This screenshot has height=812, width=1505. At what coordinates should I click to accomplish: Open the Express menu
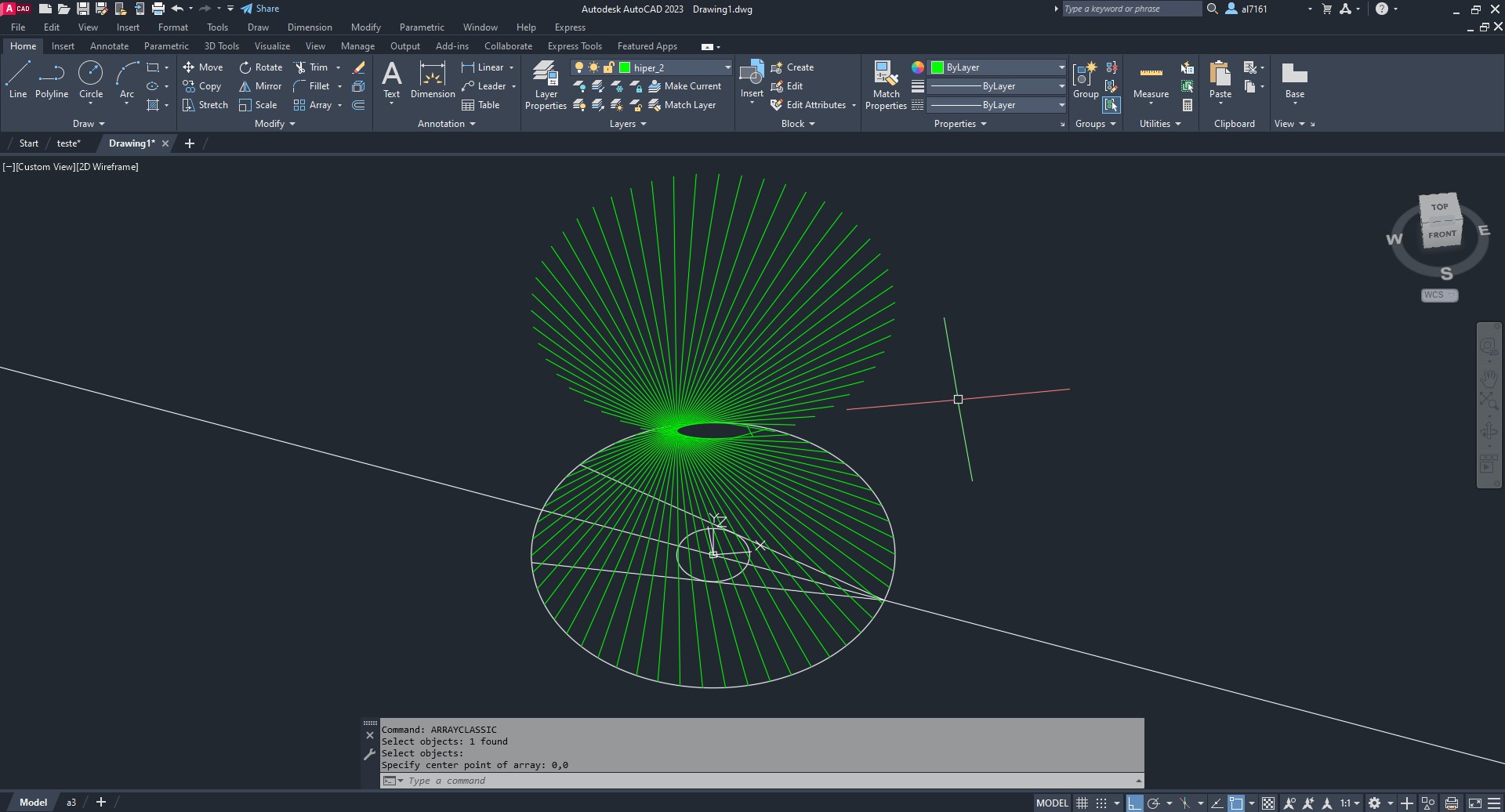pyautogui.click(x=570, y=27)
